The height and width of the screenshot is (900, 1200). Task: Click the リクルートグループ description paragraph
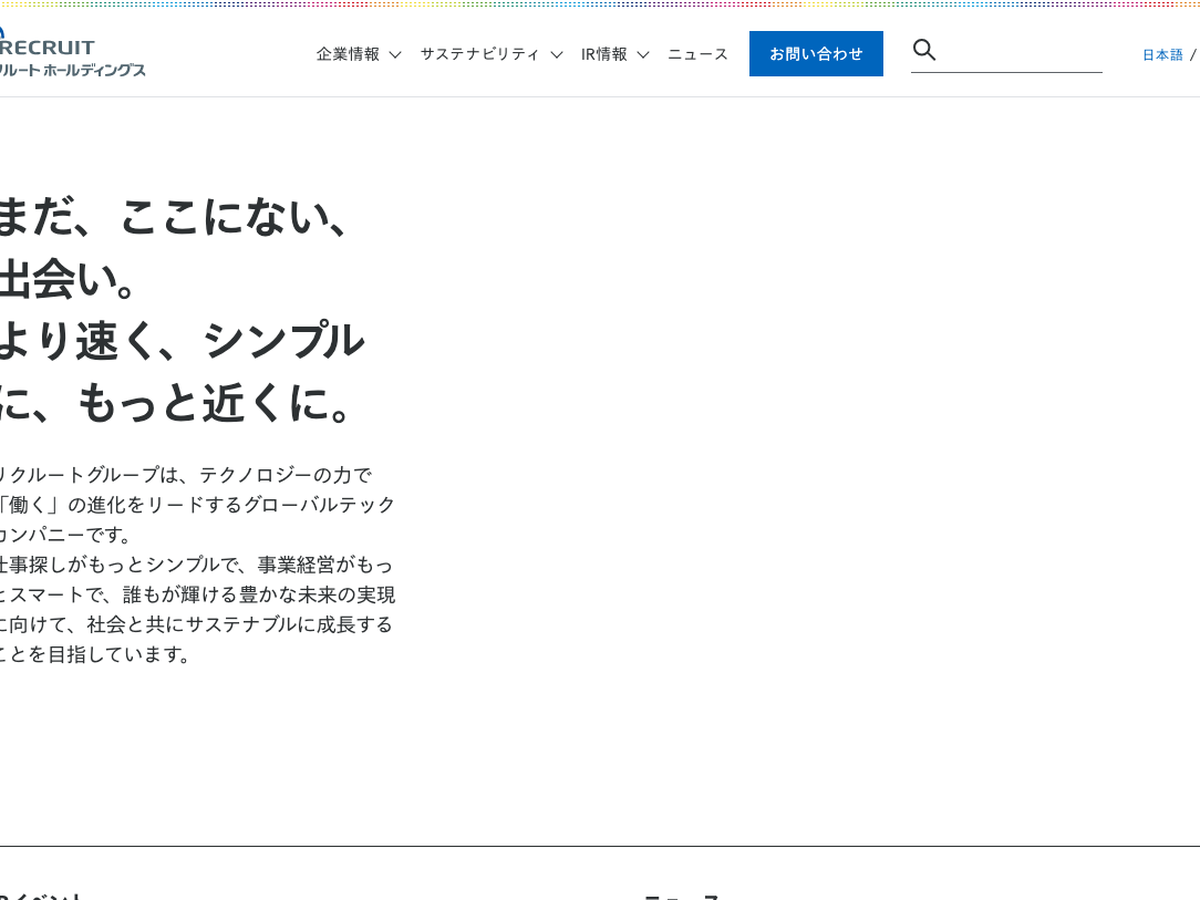(195, 564)
